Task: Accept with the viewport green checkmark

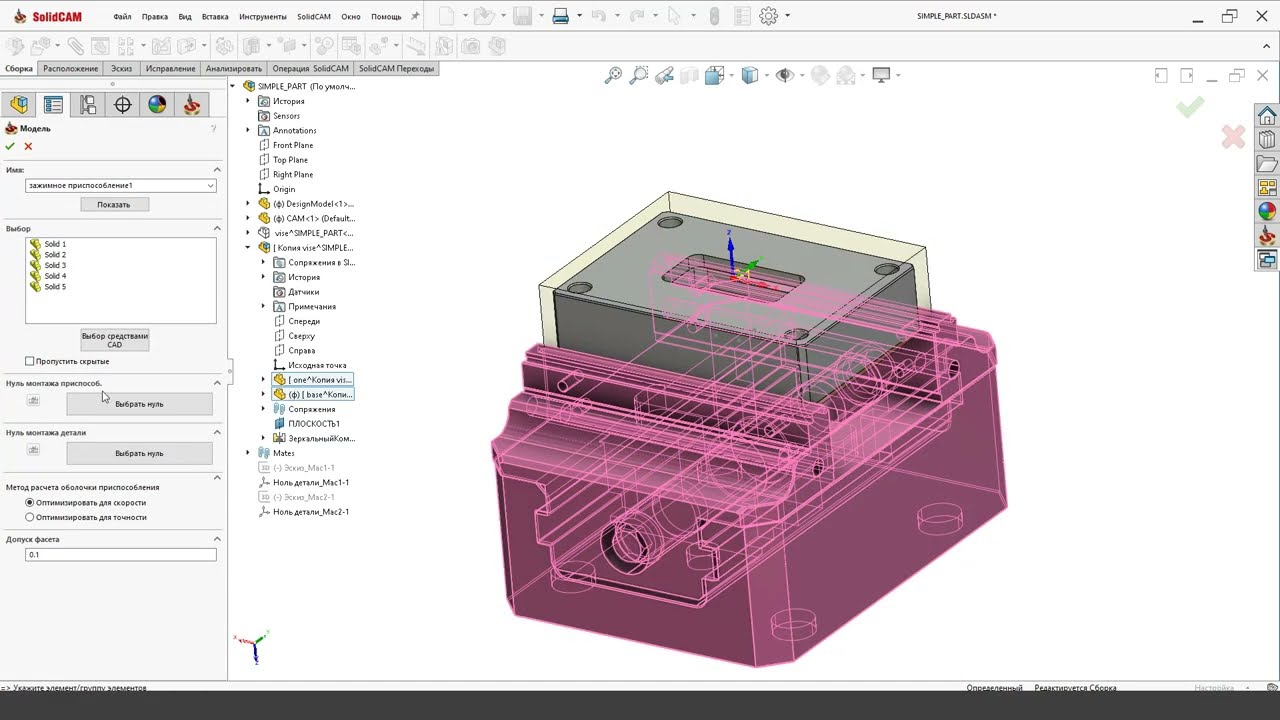Action: point(1190,106)
